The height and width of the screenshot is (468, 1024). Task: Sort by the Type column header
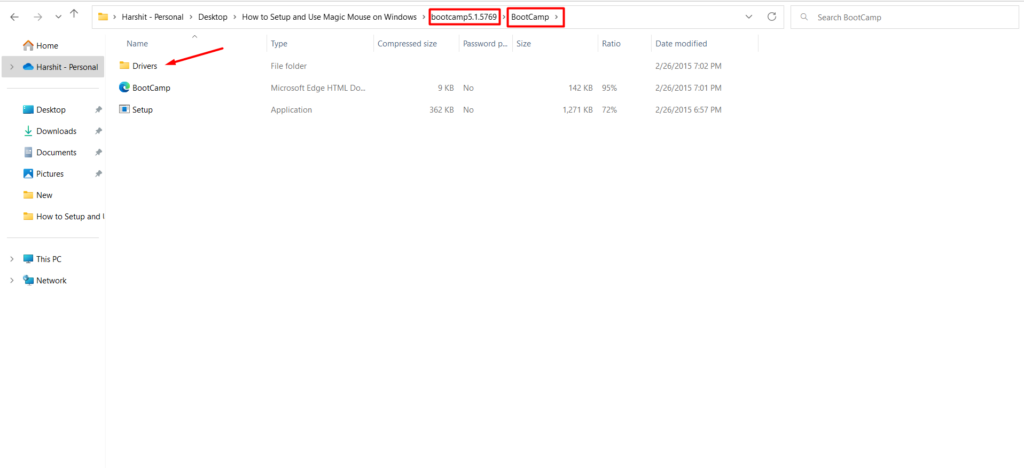pos(279,44)
